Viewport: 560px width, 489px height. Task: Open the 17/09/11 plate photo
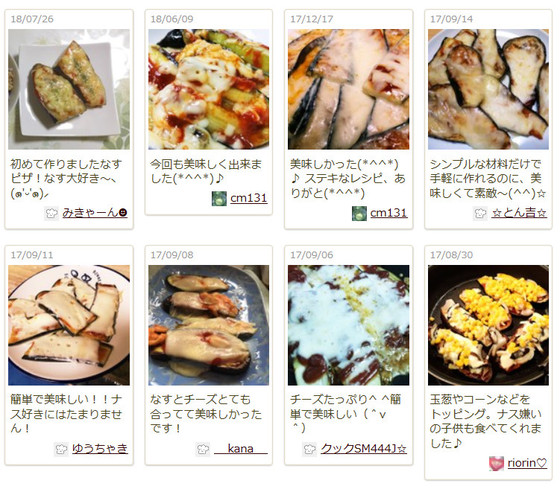click(69, 325)
